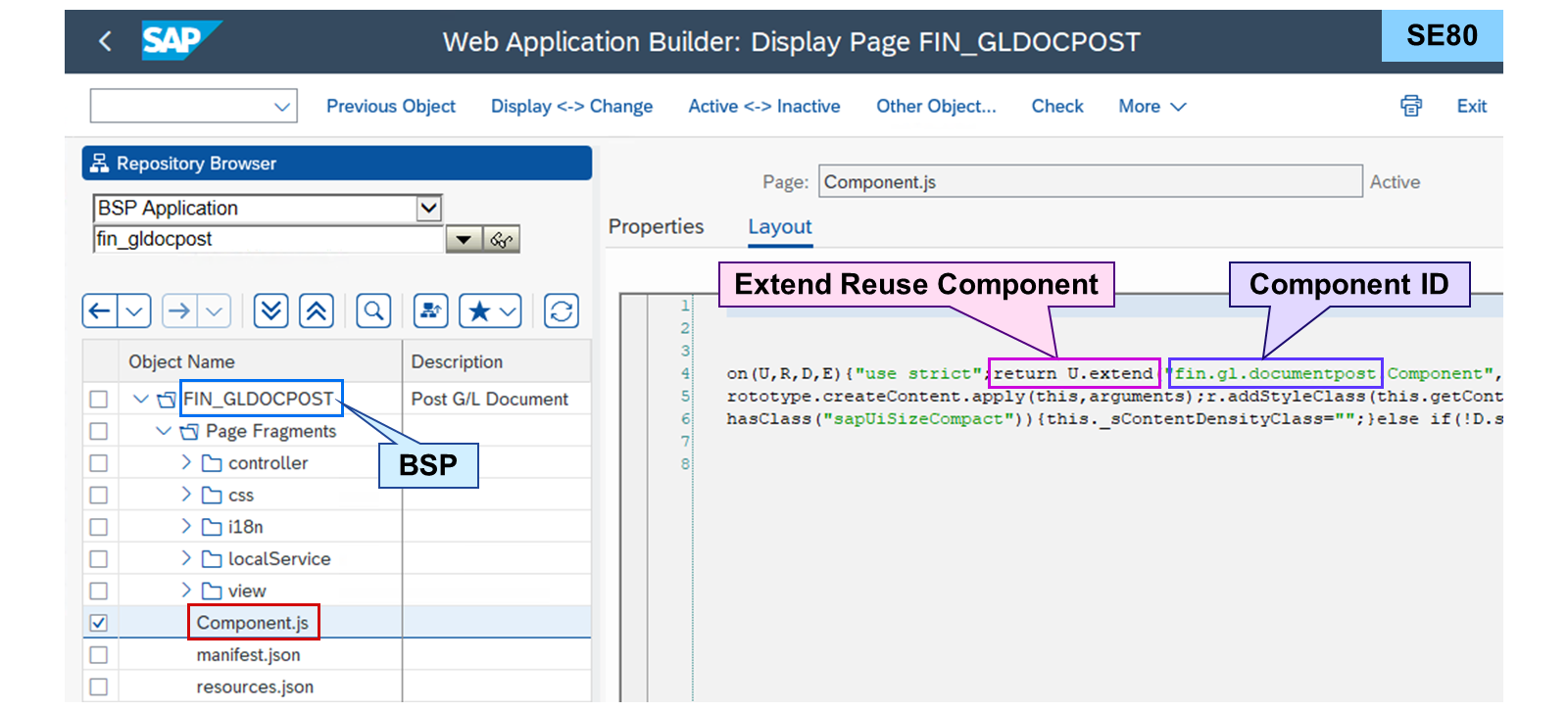Click the SAP logo
Screen dimensions: 1568x712
181,40
